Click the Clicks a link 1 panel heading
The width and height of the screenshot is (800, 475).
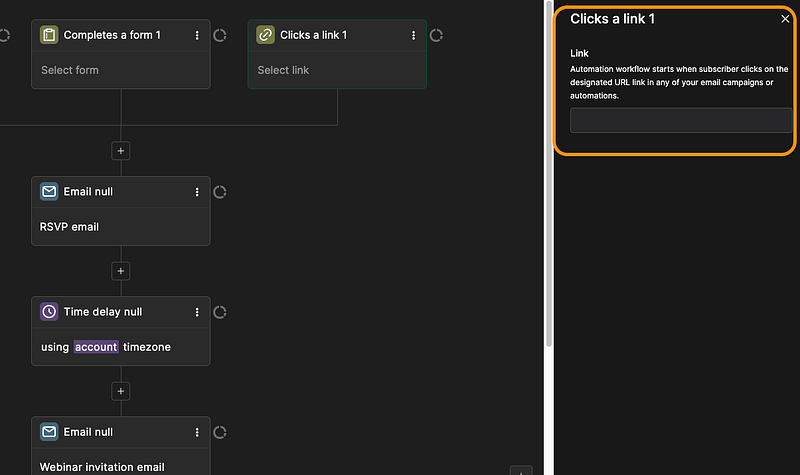pyautogui.click(x=612, y=19)
